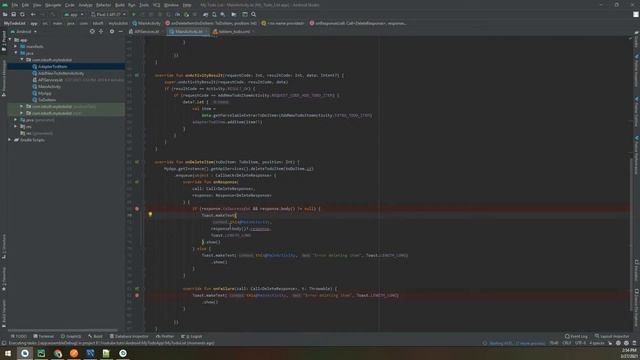Image resolution: width=640 pixels, height=360 pixels.
Task: Select MainActivity in the project tree
Action: [x=49, y=87]
